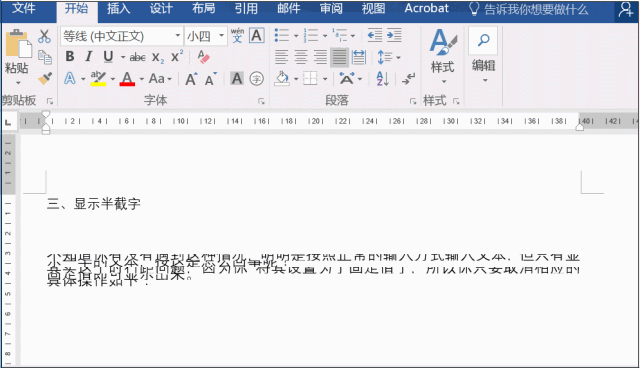The image size is (640, 368).
Task: Toggle Underline formatting
Action: pos(108,57)
